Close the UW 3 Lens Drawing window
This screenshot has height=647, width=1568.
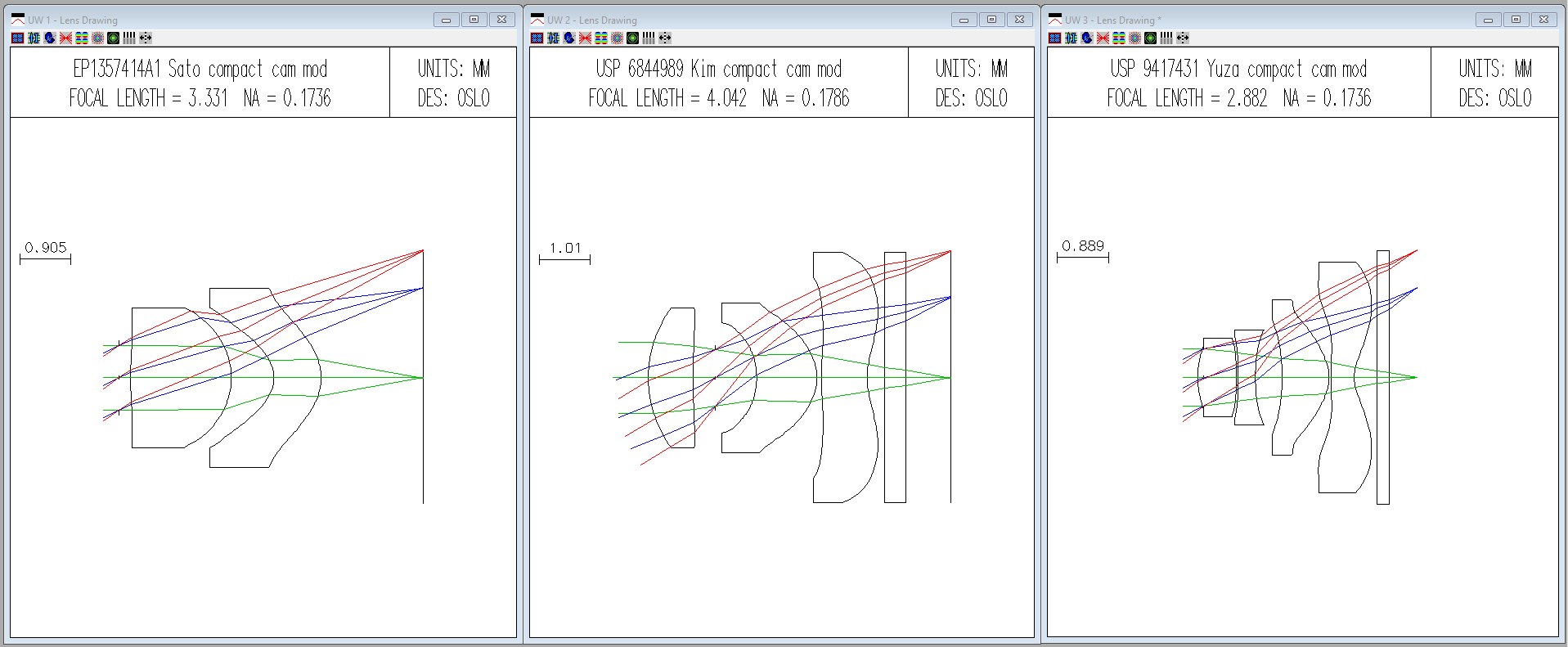coord(1543,20)
